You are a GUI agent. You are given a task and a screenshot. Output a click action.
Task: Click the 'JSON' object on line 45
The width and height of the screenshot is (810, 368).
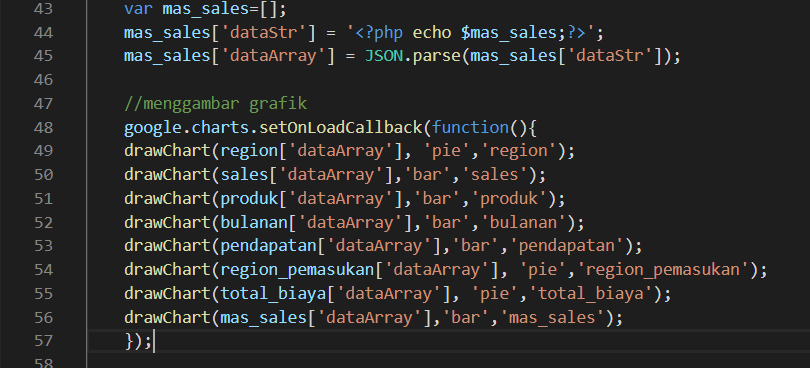(383, 55)
